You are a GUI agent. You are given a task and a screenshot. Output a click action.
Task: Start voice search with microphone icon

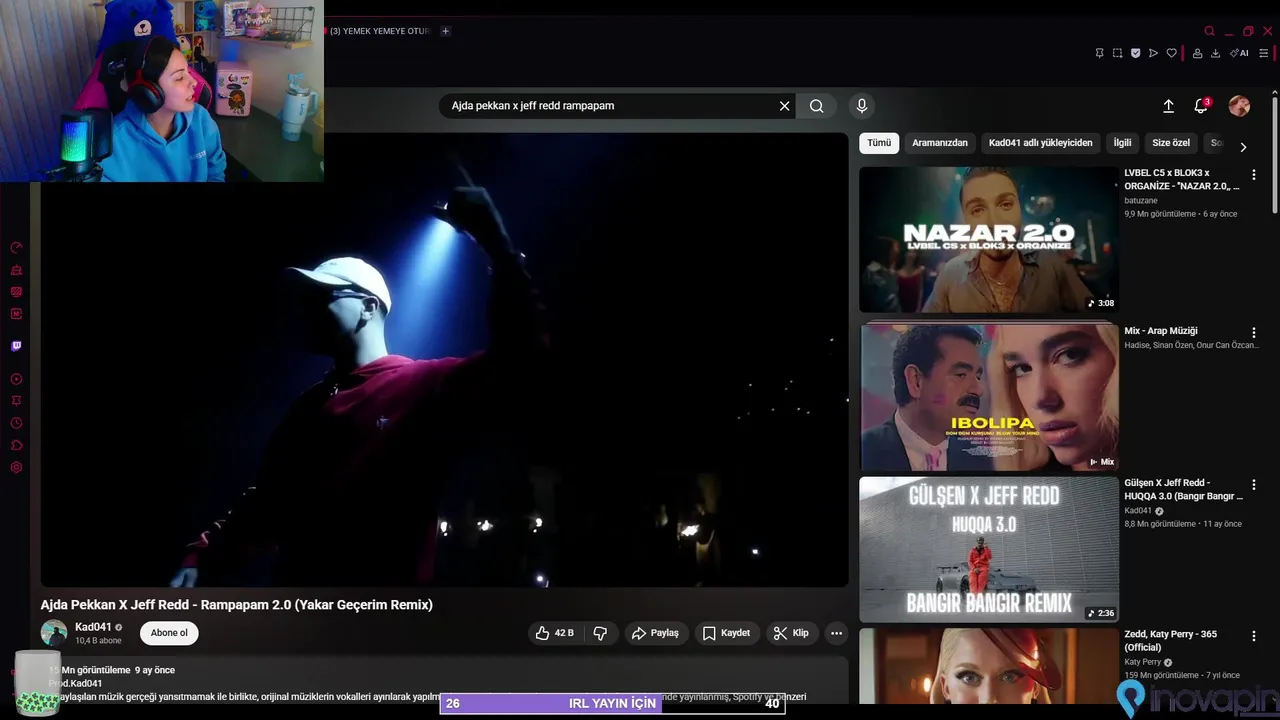pos(861,106)
